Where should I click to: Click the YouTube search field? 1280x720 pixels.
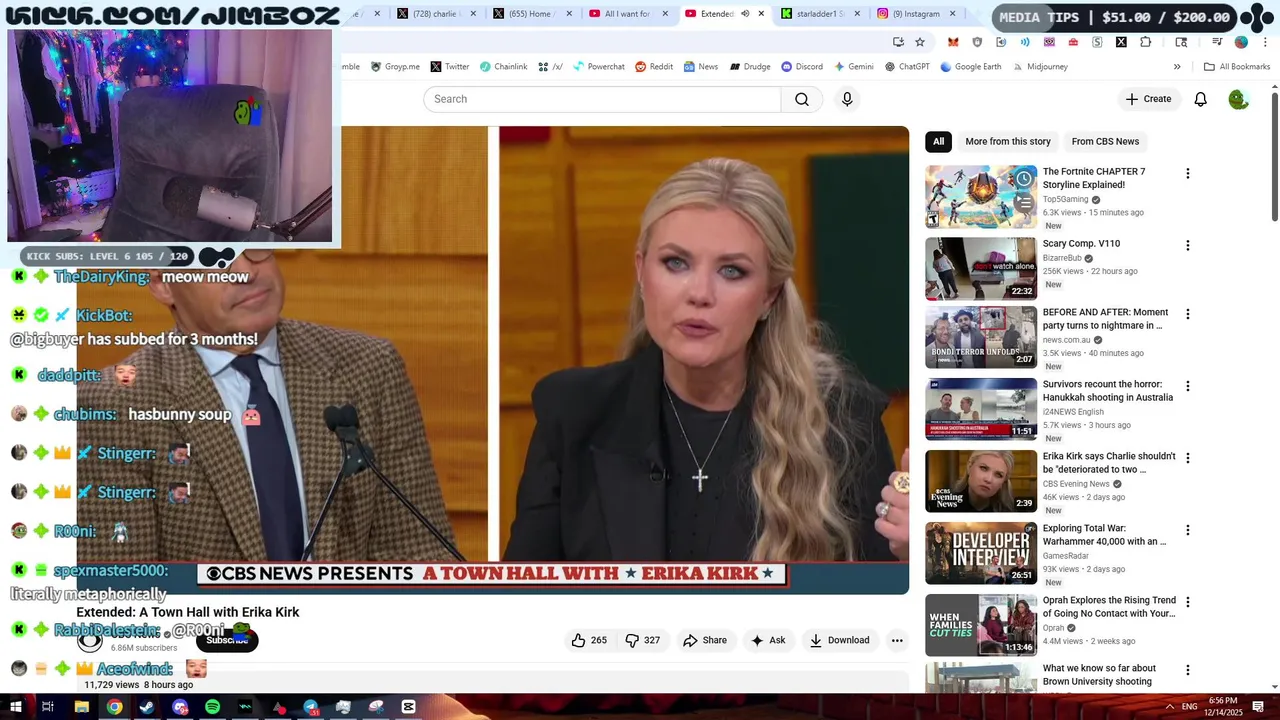point(602,99)
